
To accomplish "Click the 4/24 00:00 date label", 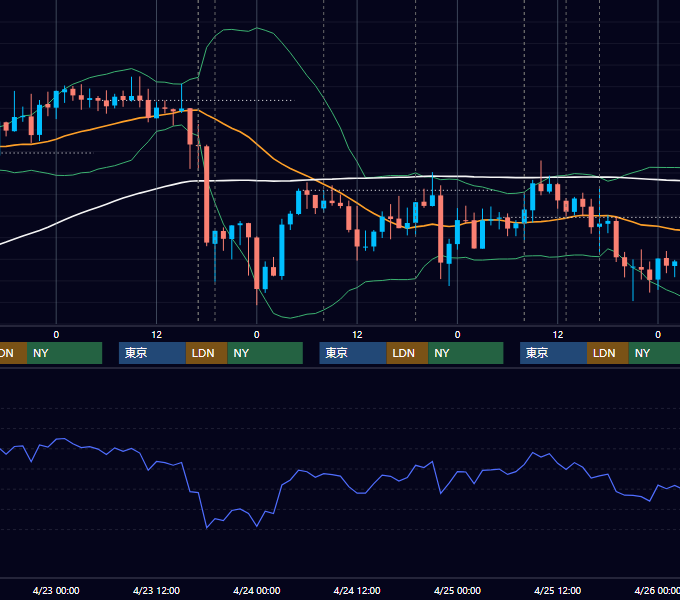I will point(257,590).
